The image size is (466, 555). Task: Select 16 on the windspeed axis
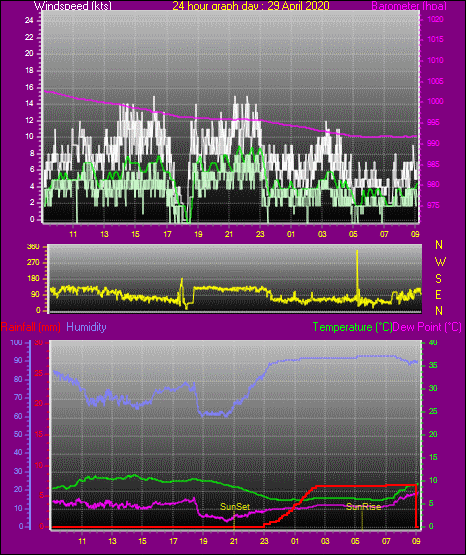(29, 87)
